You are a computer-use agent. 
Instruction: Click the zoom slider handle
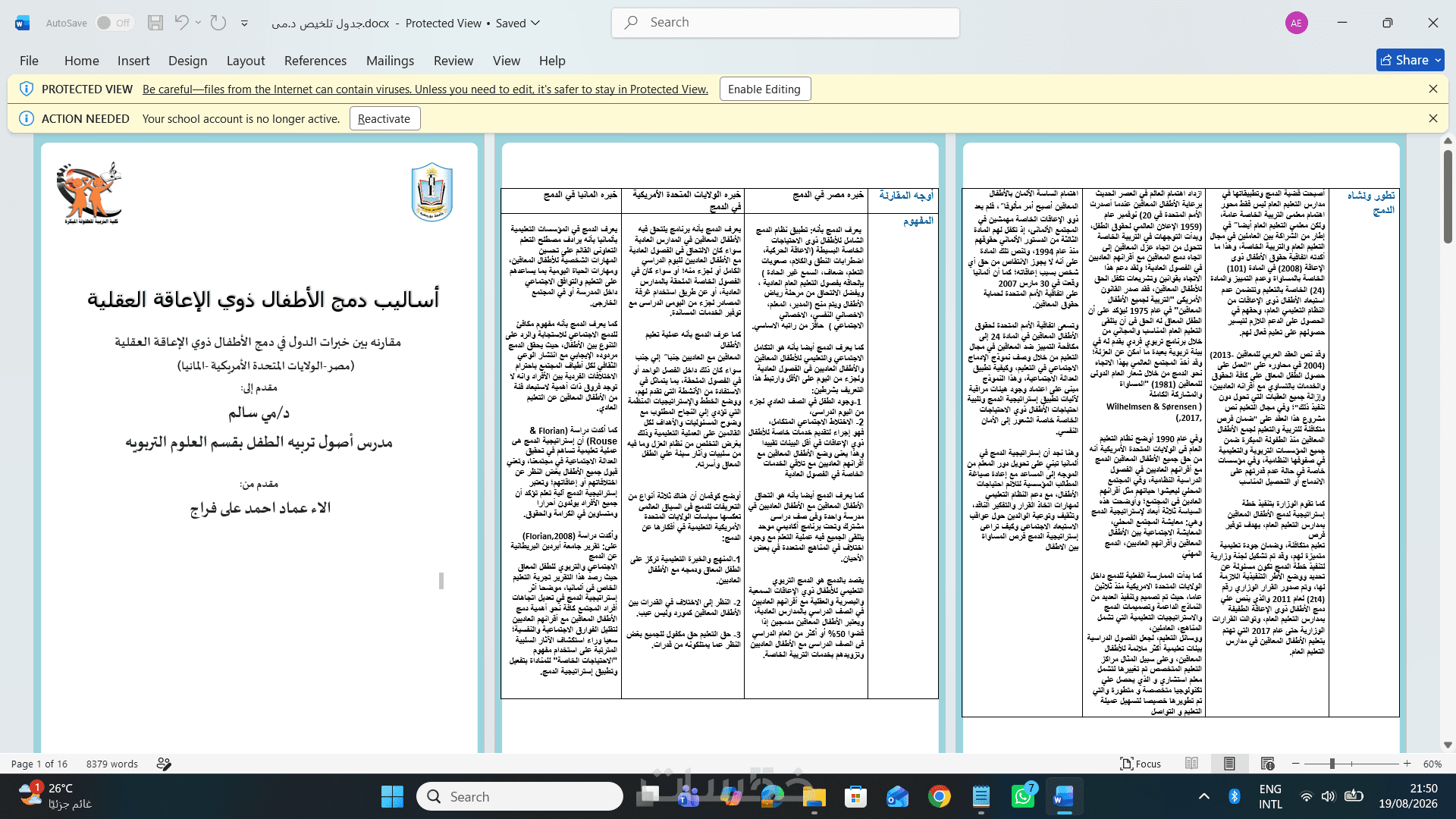click(1332, 764)
